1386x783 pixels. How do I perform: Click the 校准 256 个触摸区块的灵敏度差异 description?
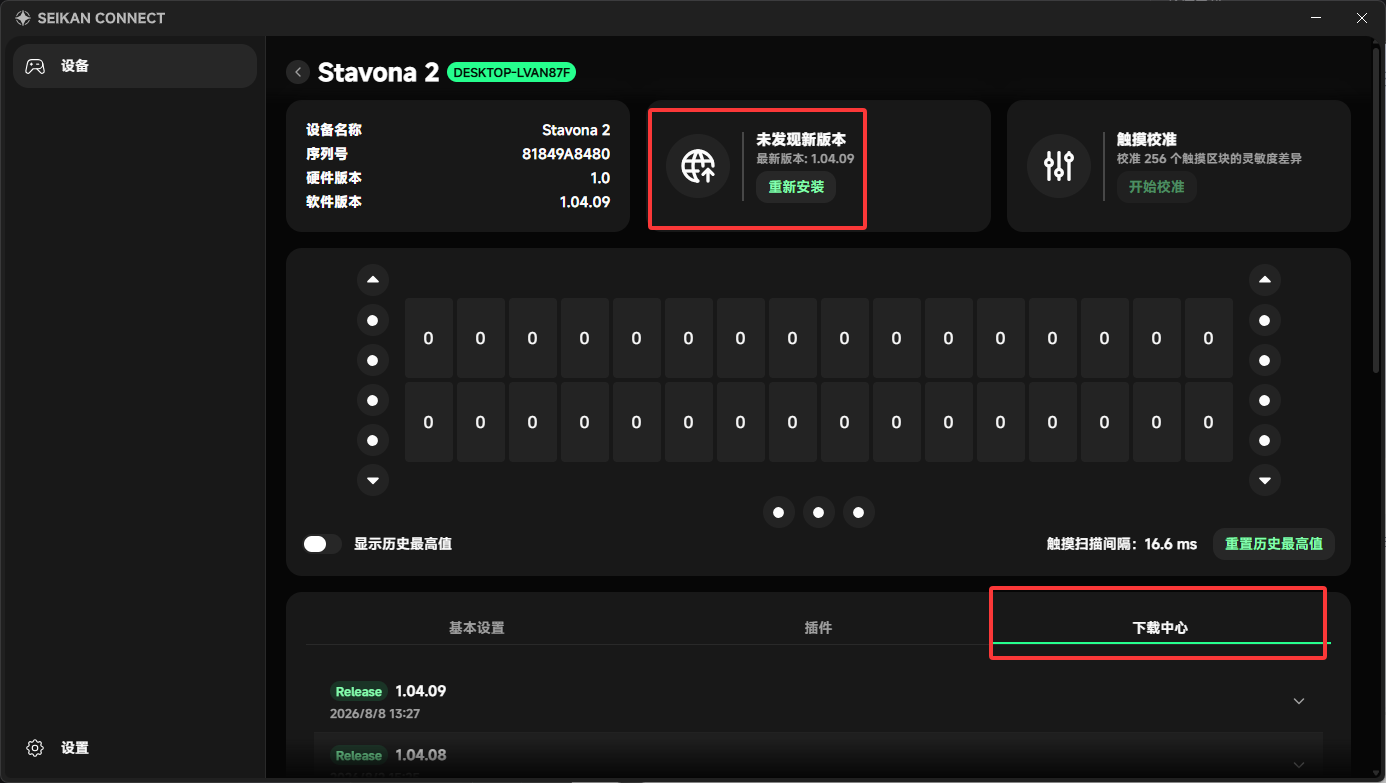click(x=1209, y=158)
